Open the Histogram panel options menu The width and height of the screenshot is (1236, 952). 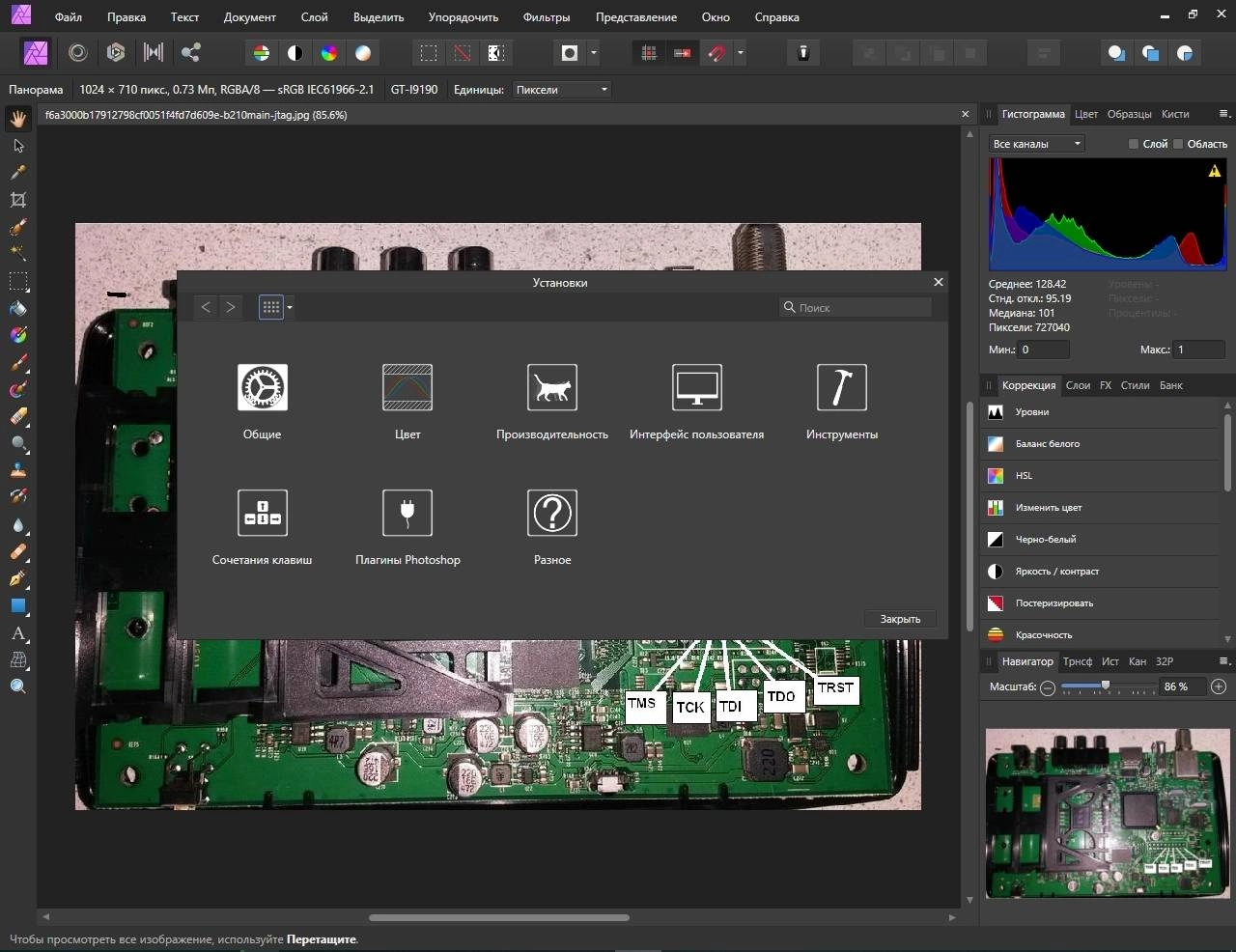click(x=1224, y=114)
